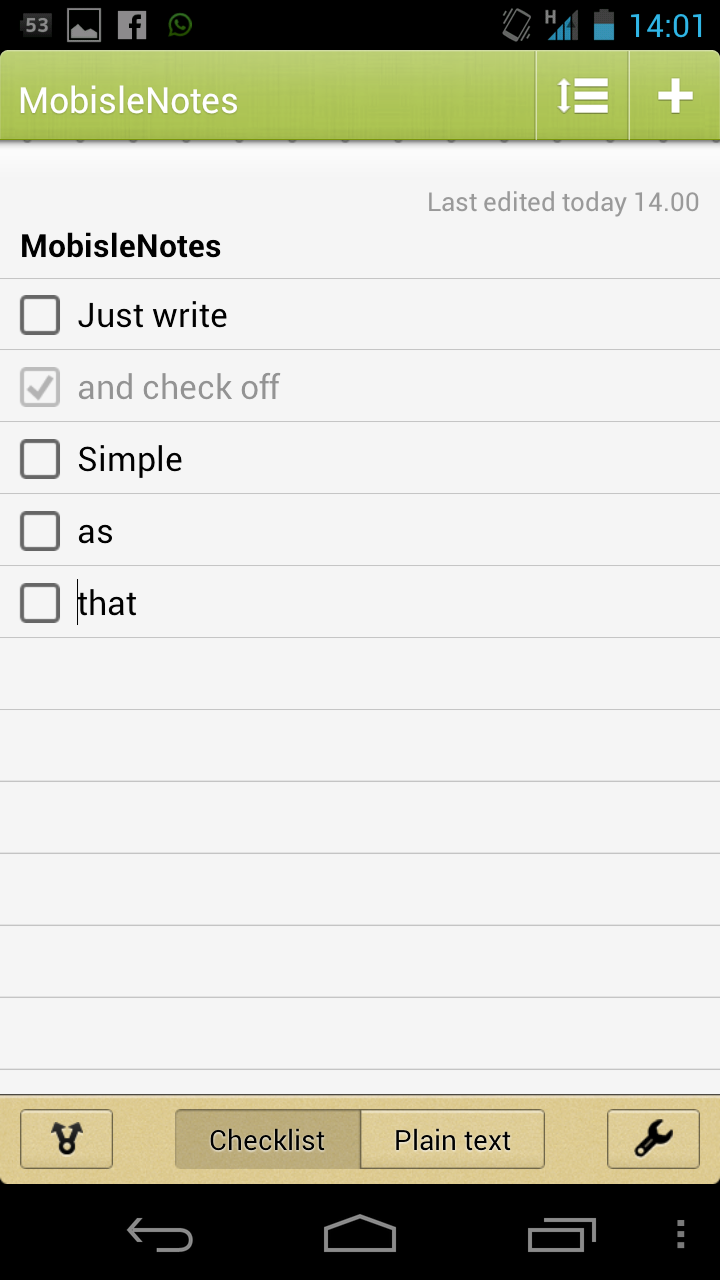Switch to Checklist mode
720x1280 pixels.
(x=267, y=1139)
